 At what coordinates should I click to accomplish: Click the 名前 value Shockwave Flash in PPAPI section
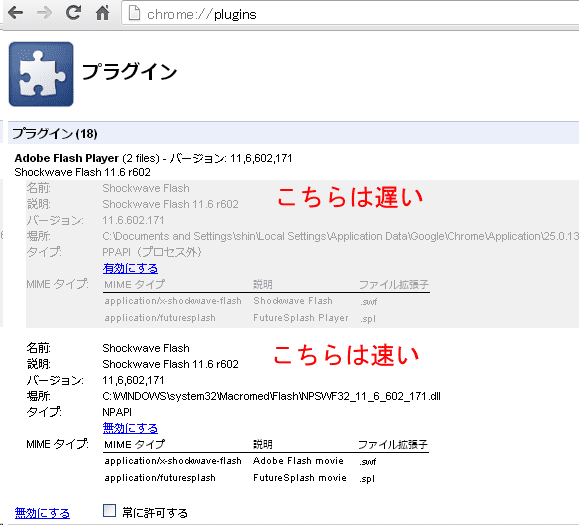[146, 188]
